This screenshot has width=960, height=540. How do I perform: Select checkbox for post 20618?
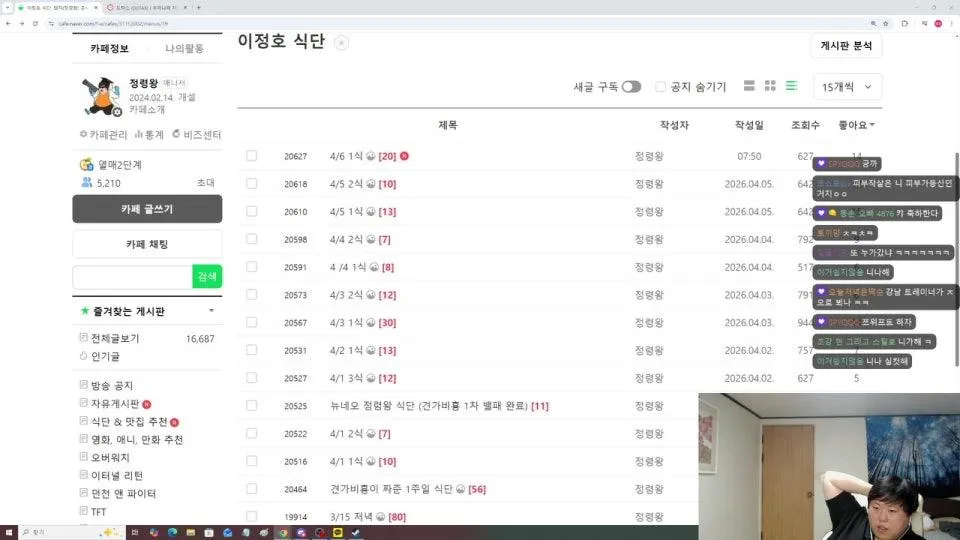(x=252, y=183)
